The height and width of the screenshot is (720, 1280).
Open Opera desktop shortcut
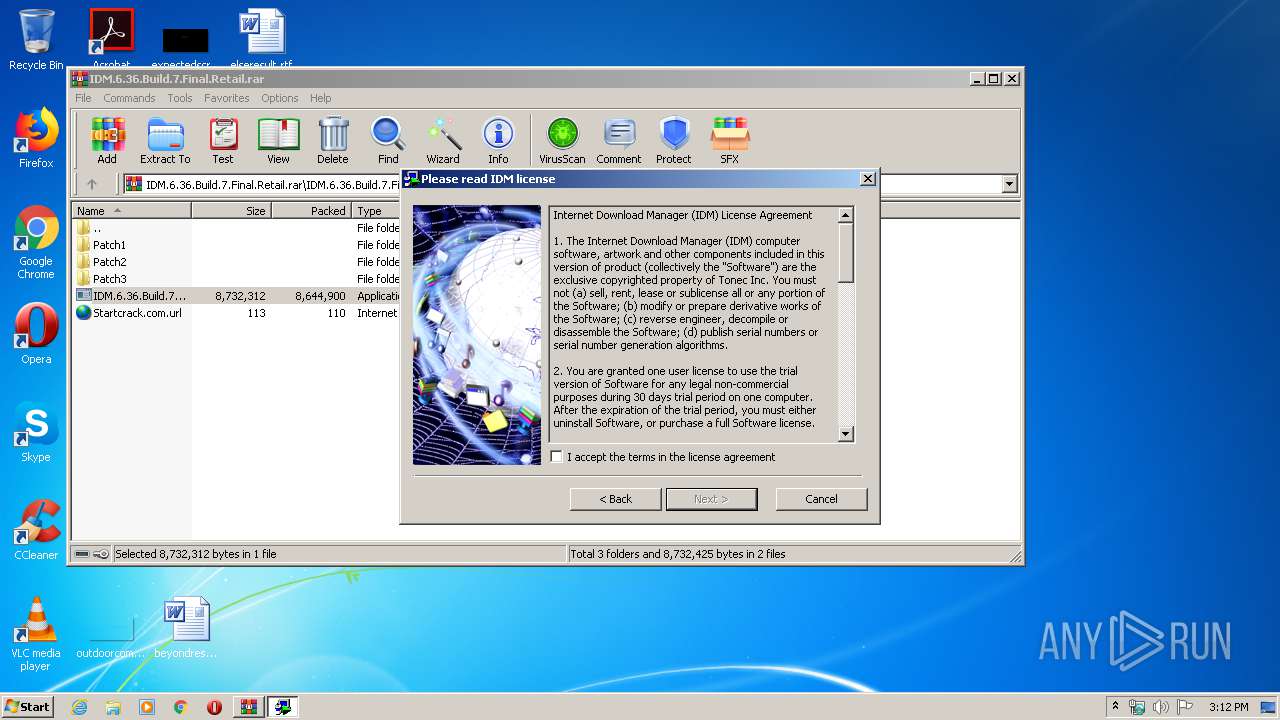pyautogui.click(x=36, y=334)
